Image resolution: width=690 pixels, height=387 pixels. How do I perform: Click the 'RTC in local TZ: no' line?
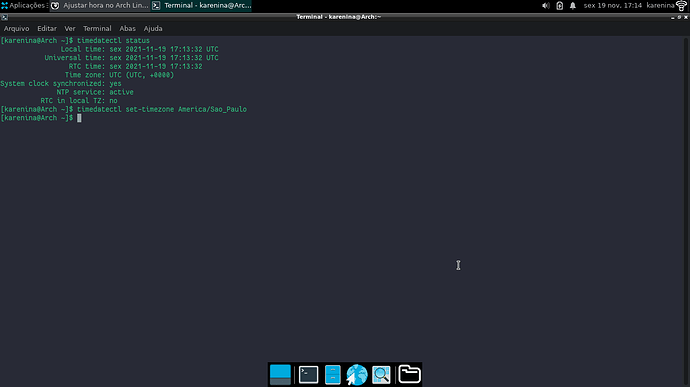(x=79, y=101)
